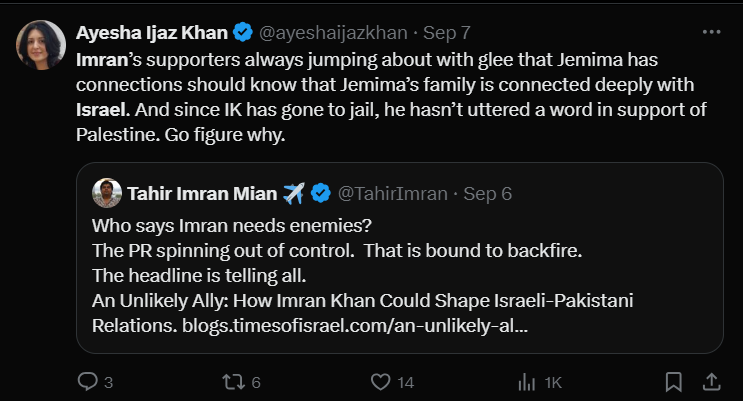Click the airplane emoji after Tahir's name
The width and height of the screenshot is (743, 401).
(294, 192)
